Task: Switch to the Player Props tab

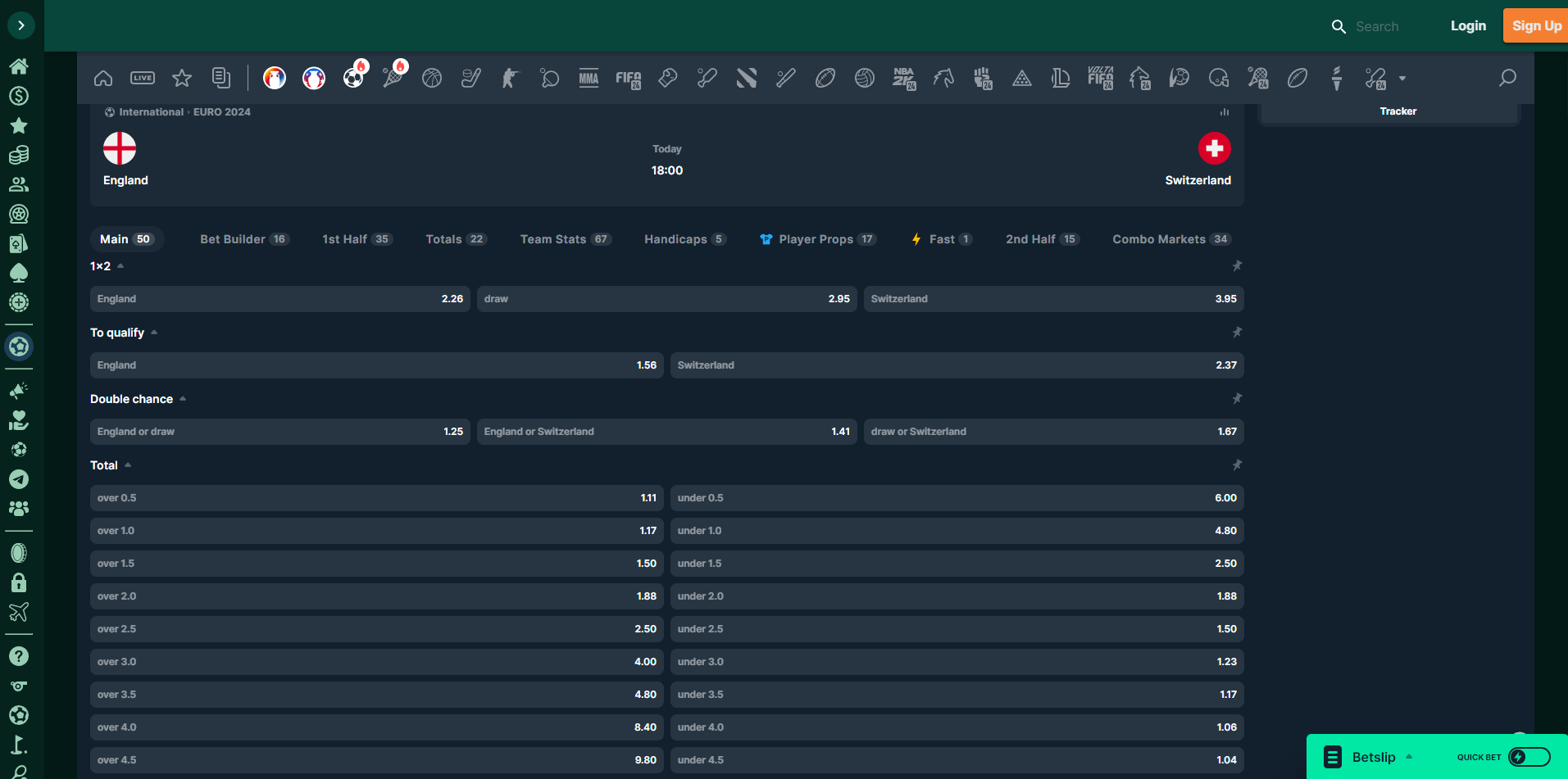Action: point(818,239)
